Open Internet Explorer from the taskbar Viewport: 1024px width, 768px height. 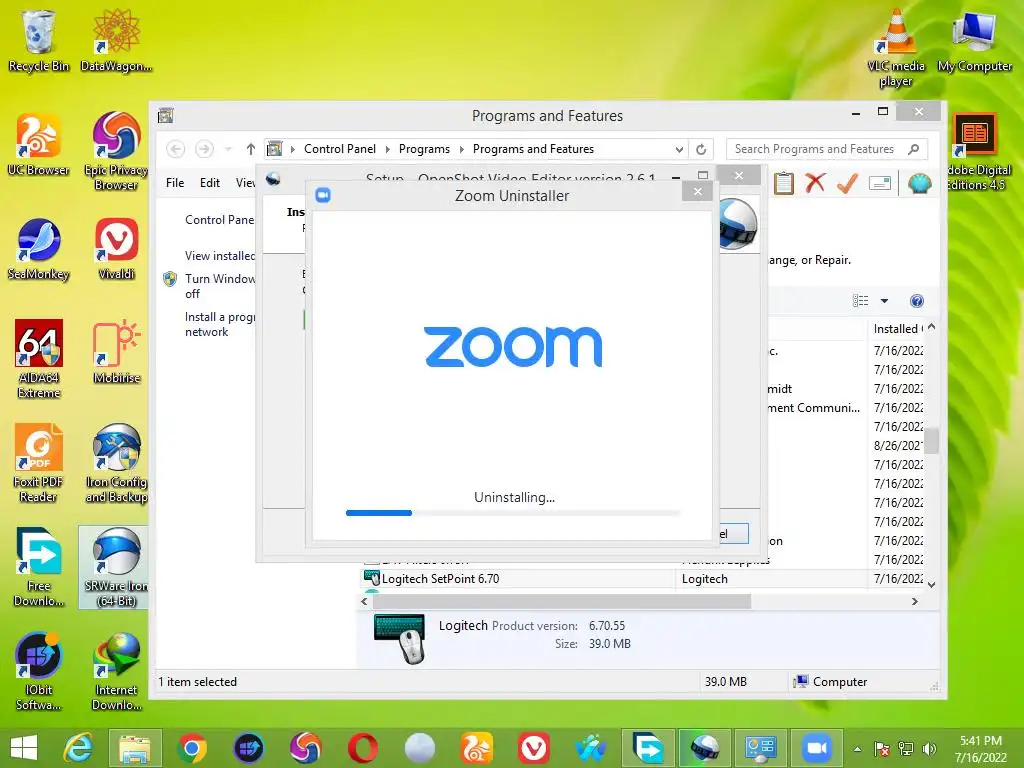pos(78,748)
